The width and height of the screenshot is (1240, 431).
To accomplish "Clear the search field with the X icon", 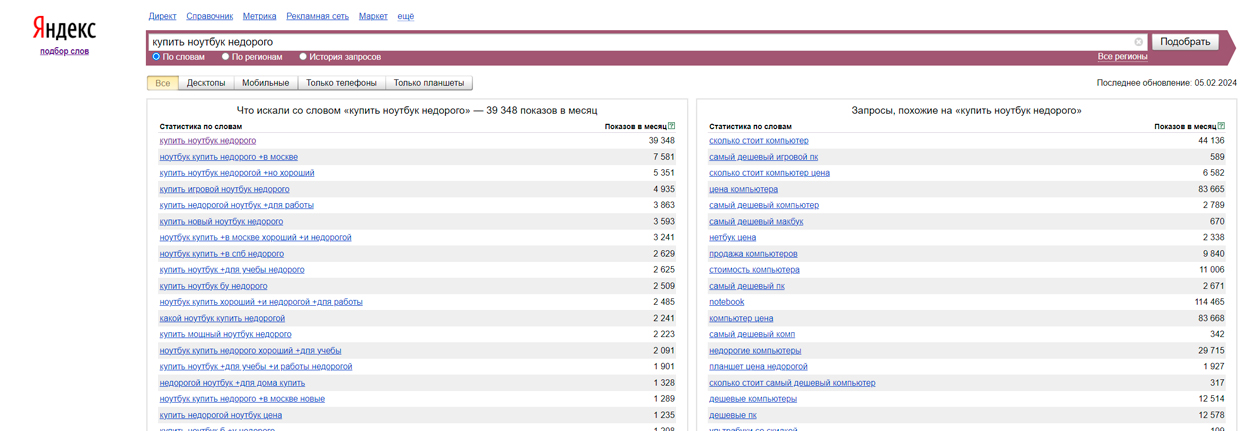I will [1138, 42].
